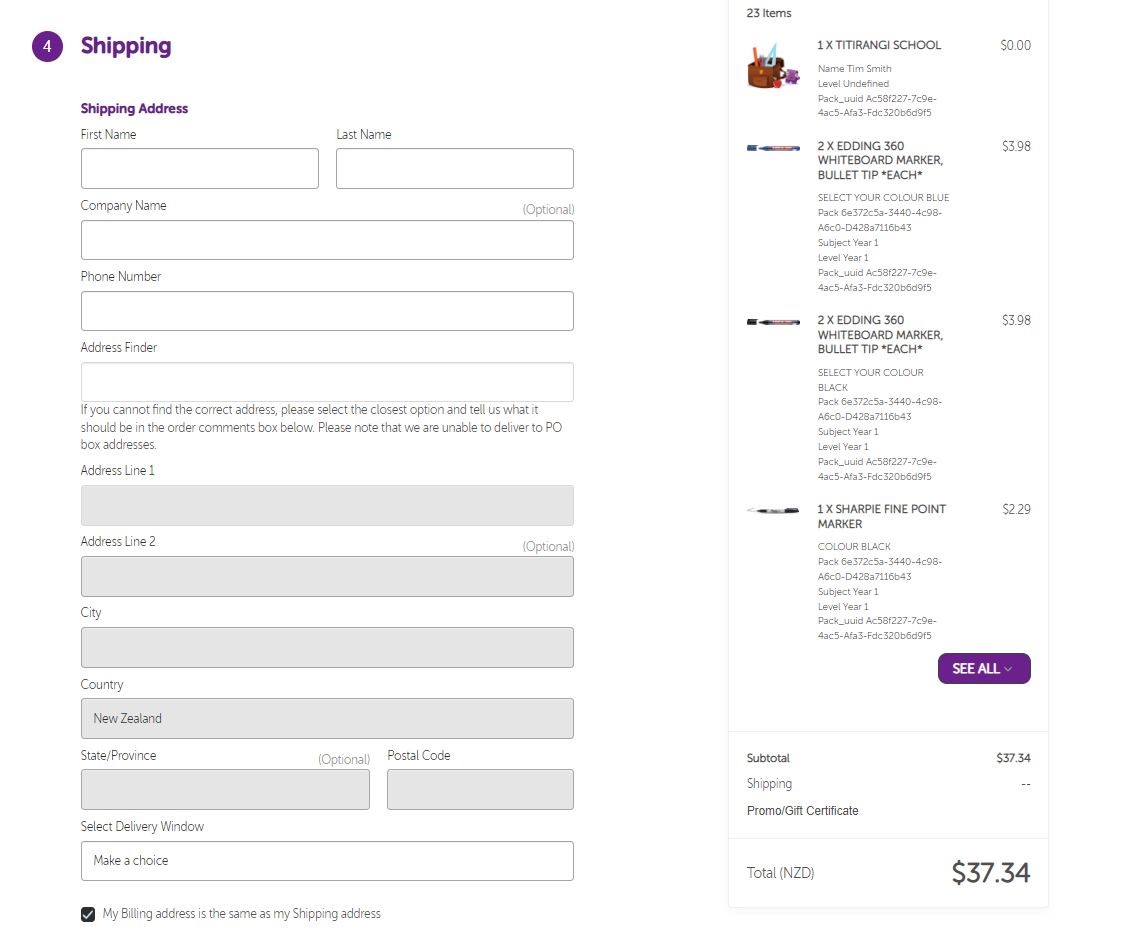The width and height of the screenshot is (1146, 939).
Task: Click the Shipping section heading
Action: point(126,46)
